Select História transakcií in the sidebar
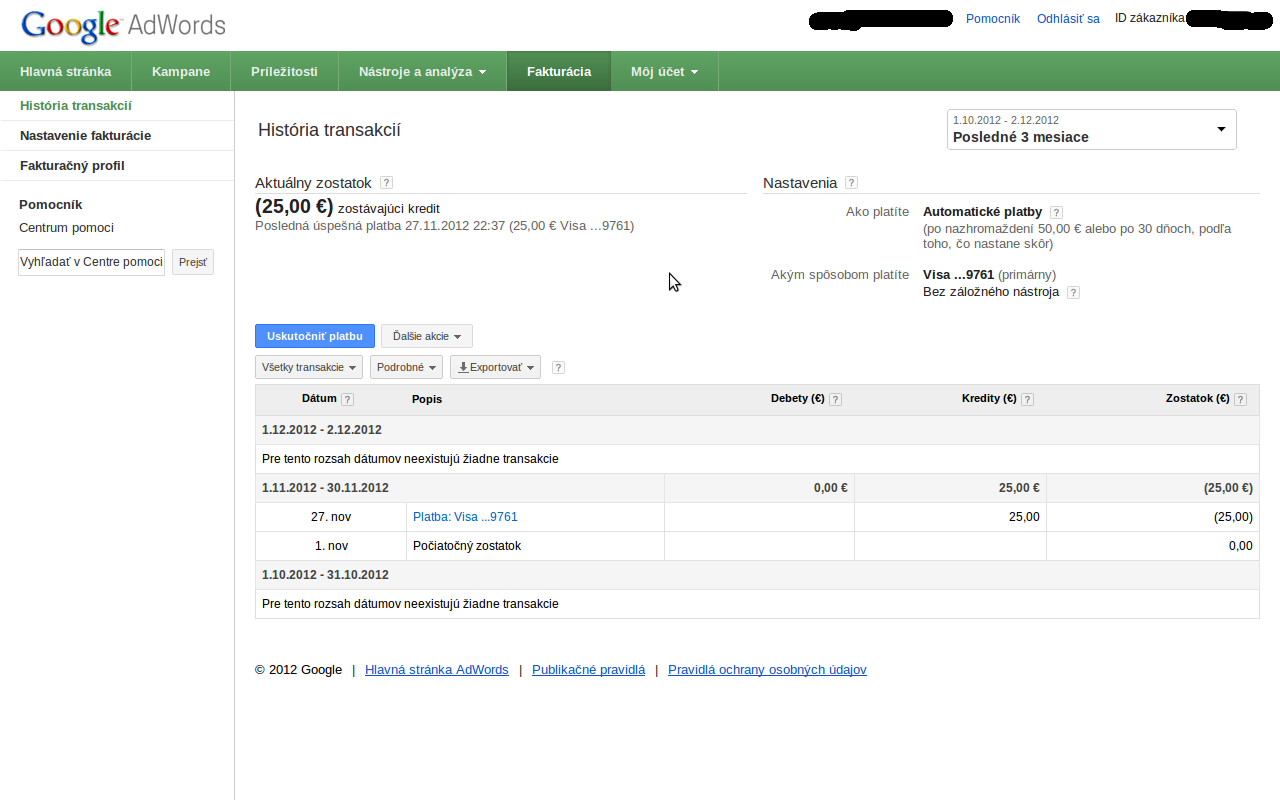 click(x=117, y=106)
